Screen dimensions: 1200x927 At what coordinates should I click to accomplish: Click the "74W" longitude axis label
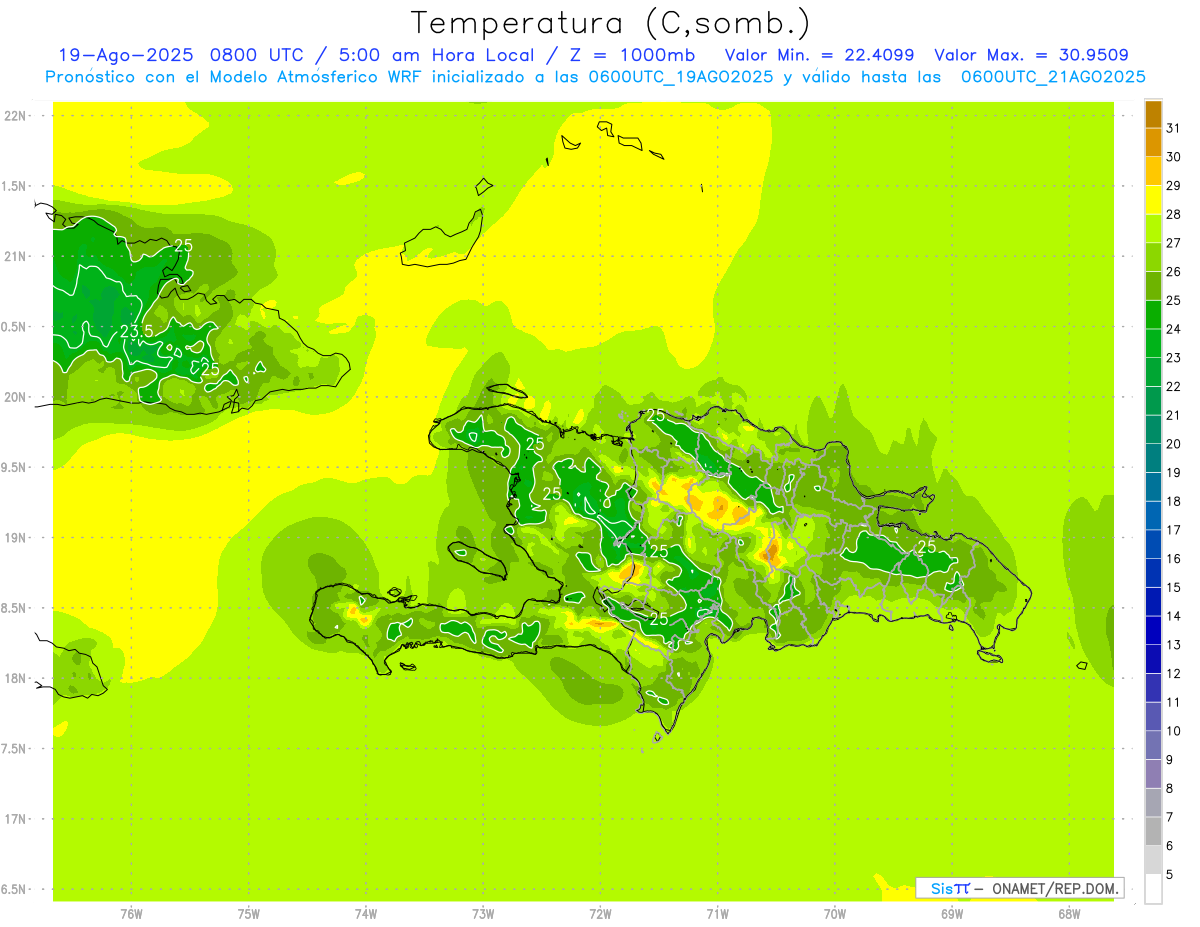click(x=365, y=914)
